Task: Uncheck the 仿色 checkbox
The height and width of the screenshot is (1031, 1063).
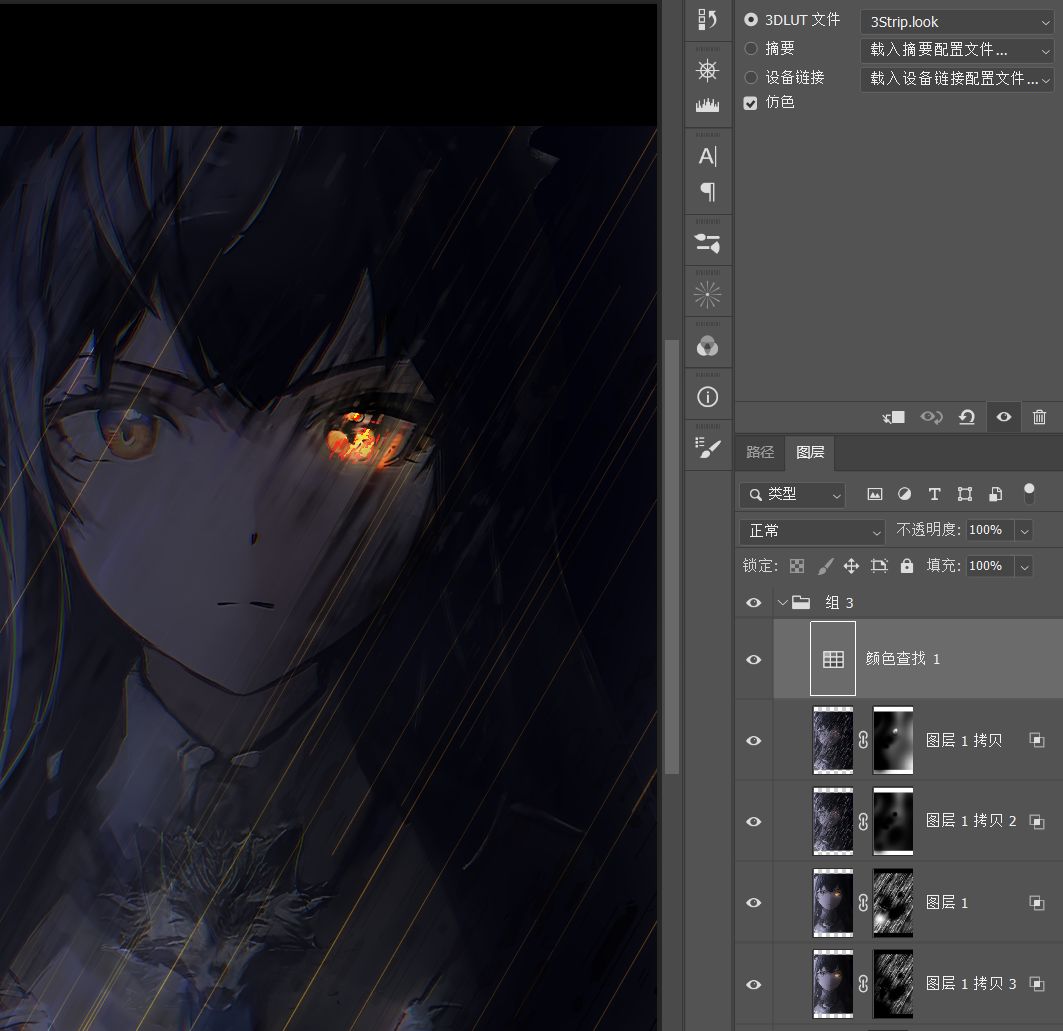Action: point(750,103)
